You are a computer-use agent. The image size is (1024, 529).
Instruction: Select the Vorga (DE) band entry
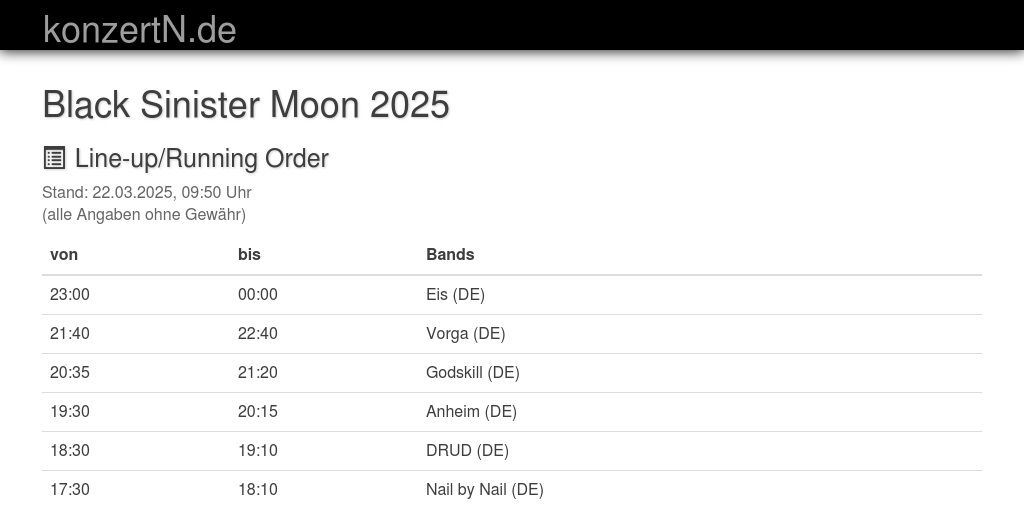(x=465, y=333)
